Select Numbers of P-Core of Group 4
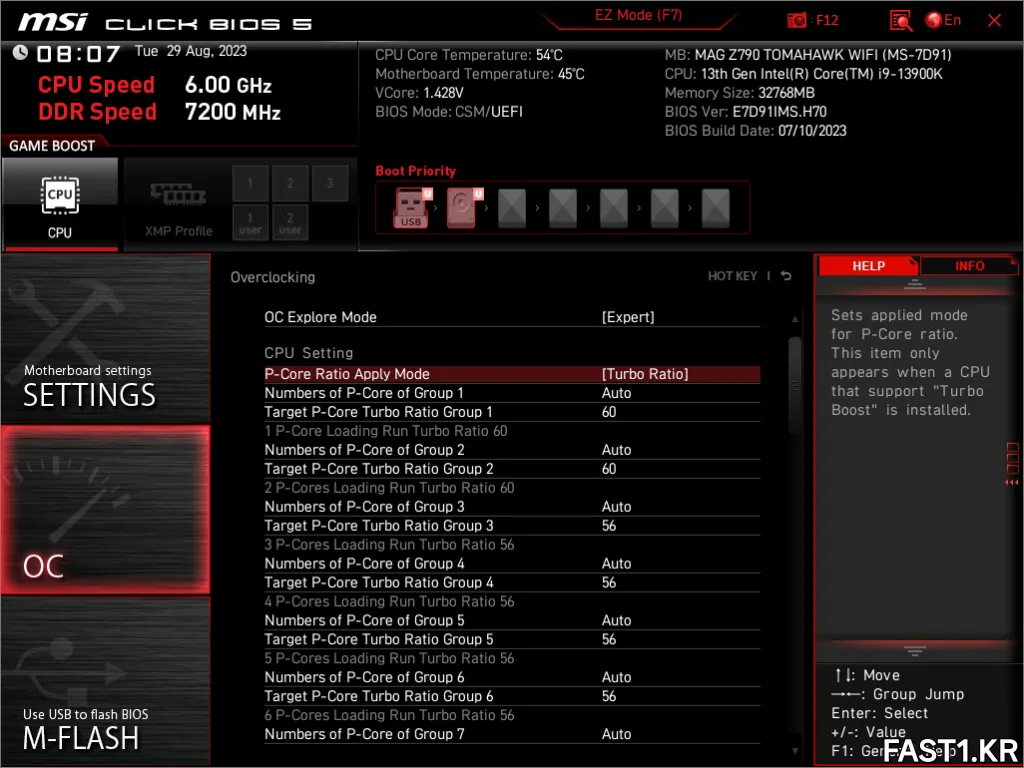The height and width of the screenshot is (768, 1024). (x=512, y=564)
